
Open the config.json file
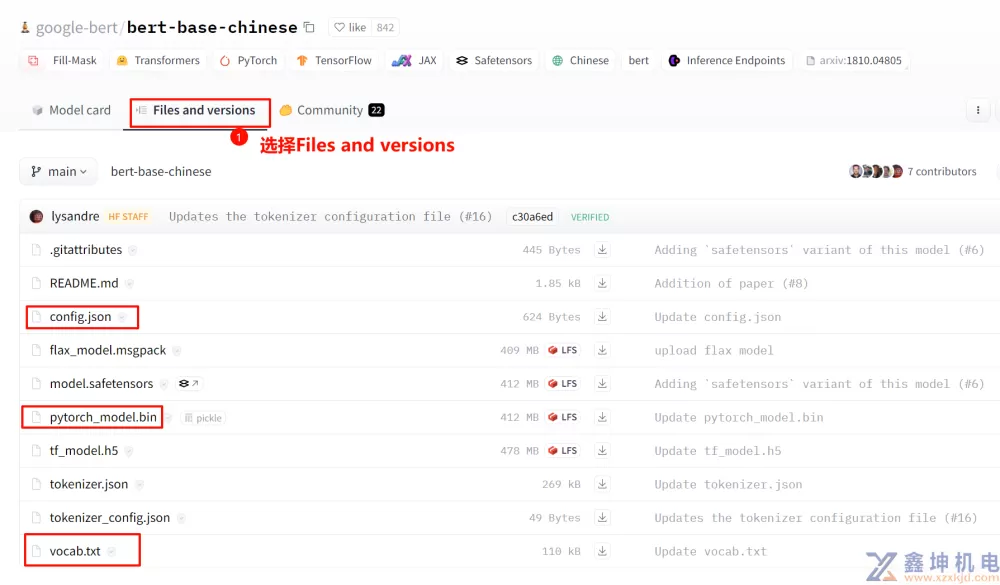point(80,317)
